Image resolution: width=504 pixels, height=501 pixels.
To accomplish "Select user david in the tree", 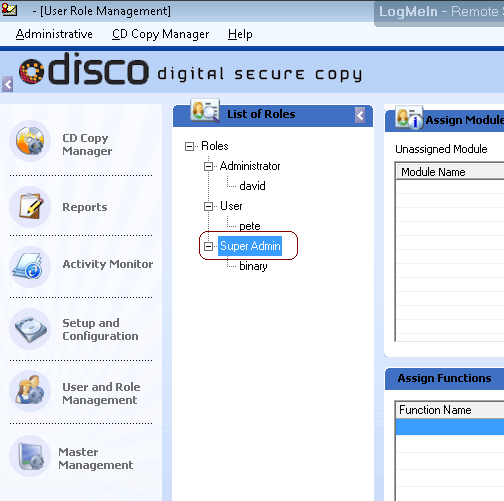I will click(252, 186).
